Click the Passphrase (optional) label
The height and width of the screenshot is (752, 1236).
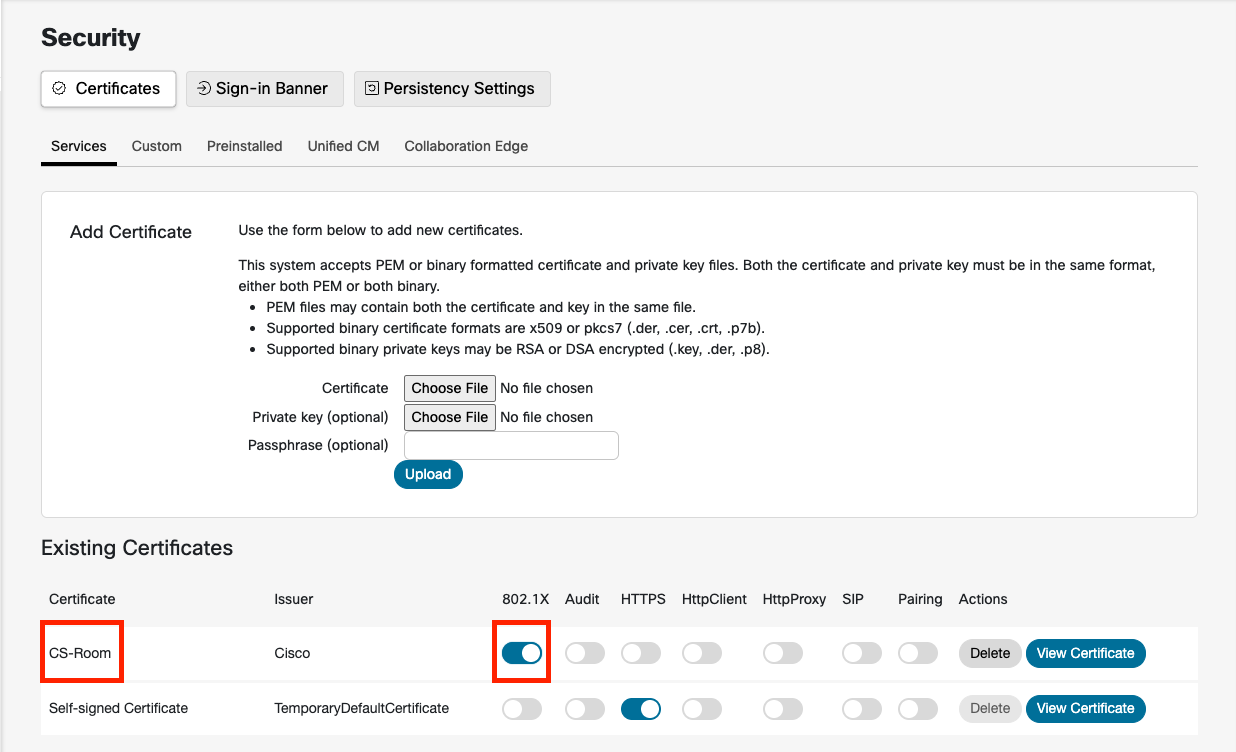pos(318,445)
